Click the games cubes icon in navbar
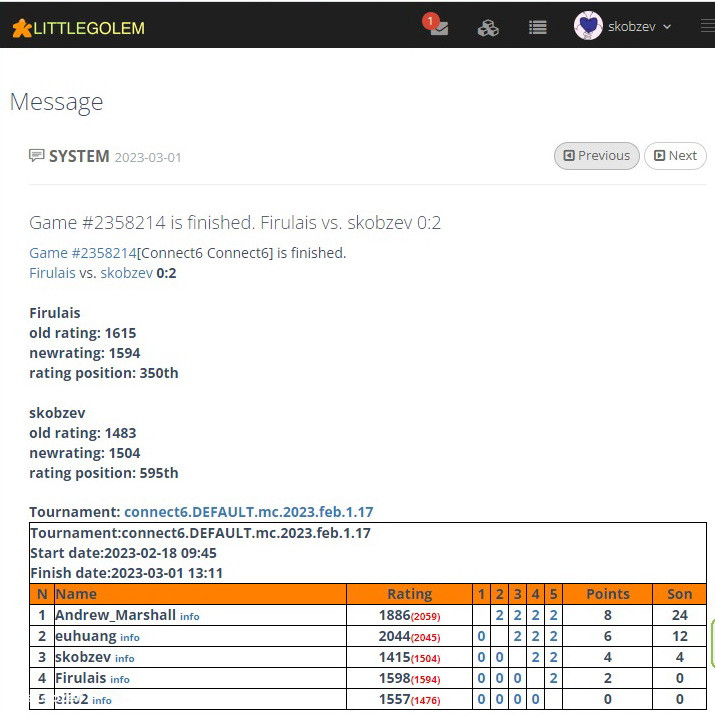 (x=488, y=28)
